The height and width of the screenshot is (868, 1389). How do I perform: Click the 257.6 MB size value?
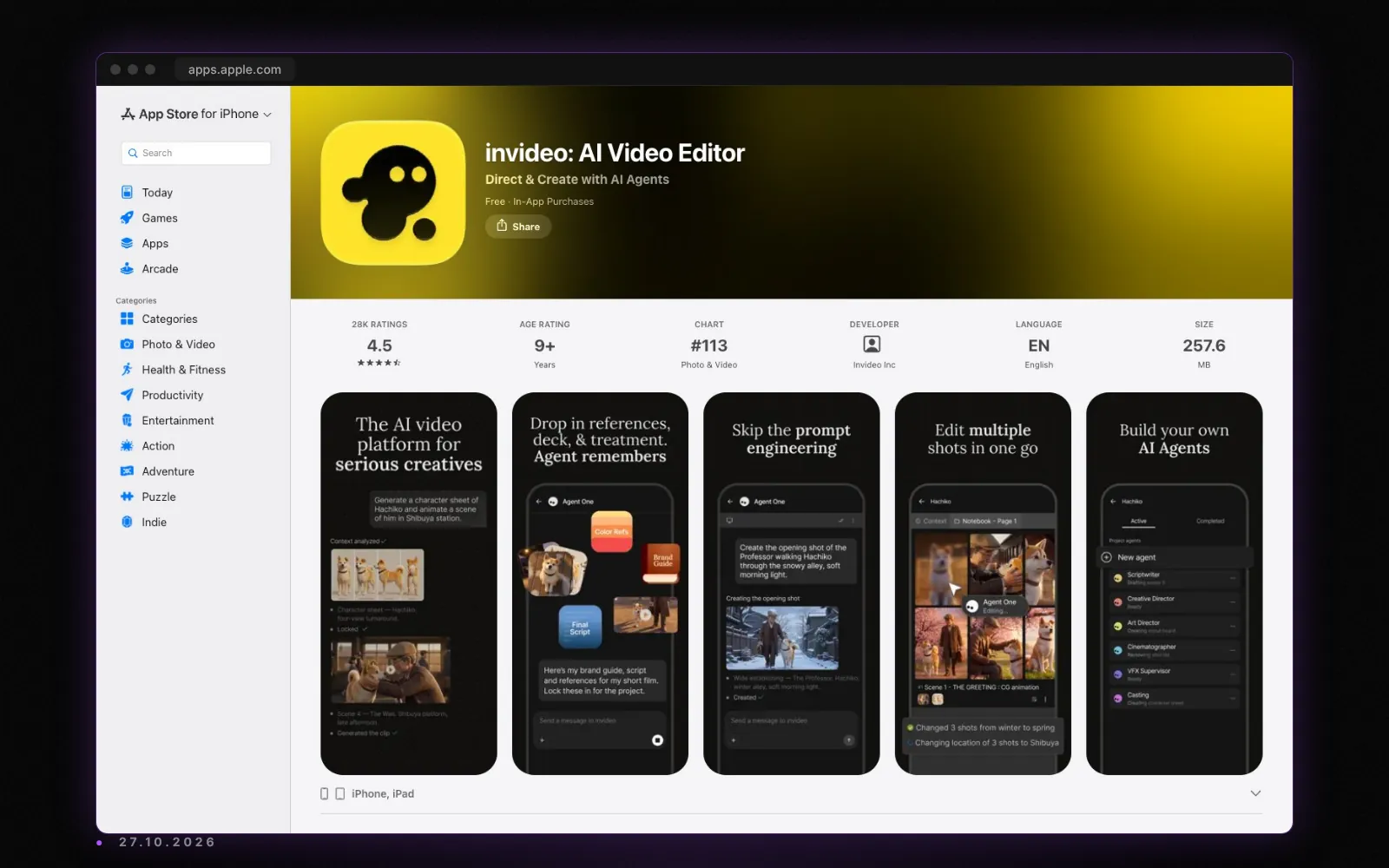point(1204,345)
